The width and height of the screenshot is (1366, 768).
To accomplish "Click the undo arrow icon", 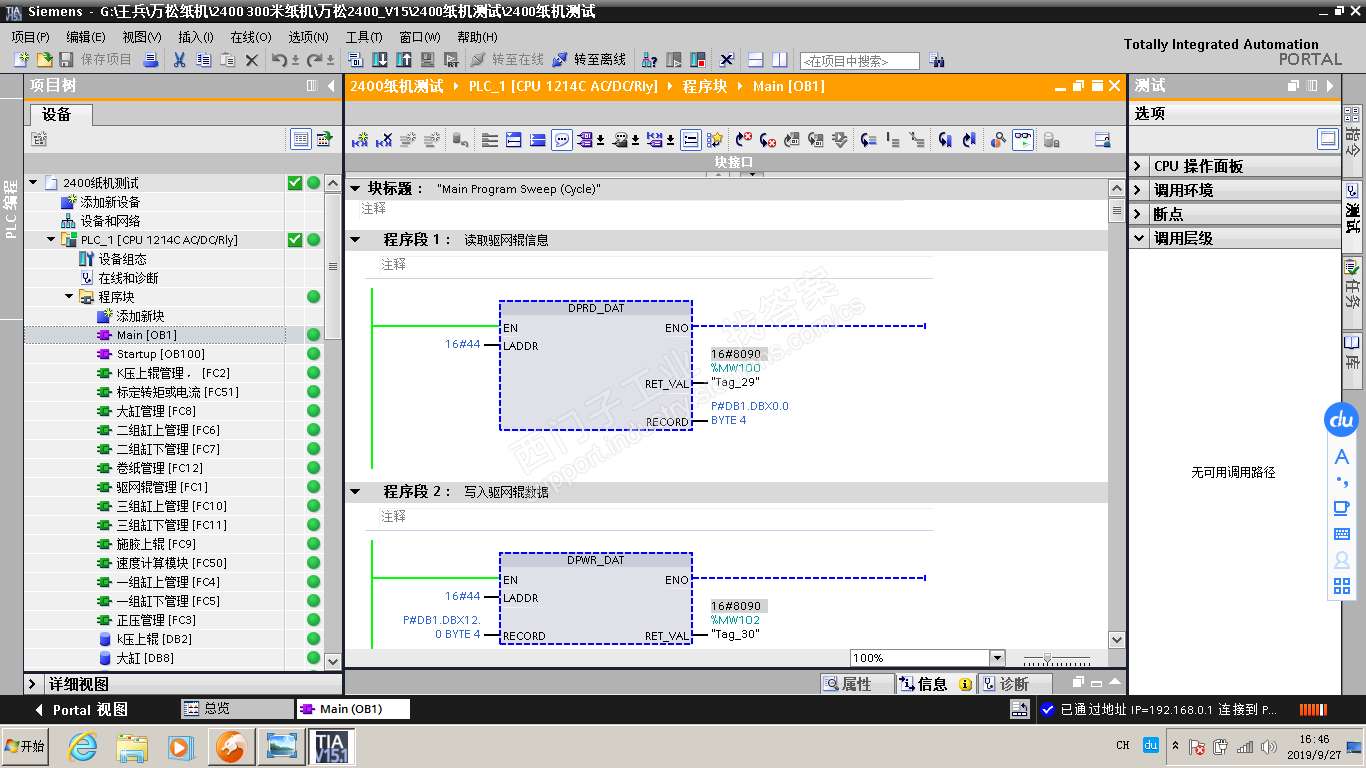I will [x=279, y=60].
